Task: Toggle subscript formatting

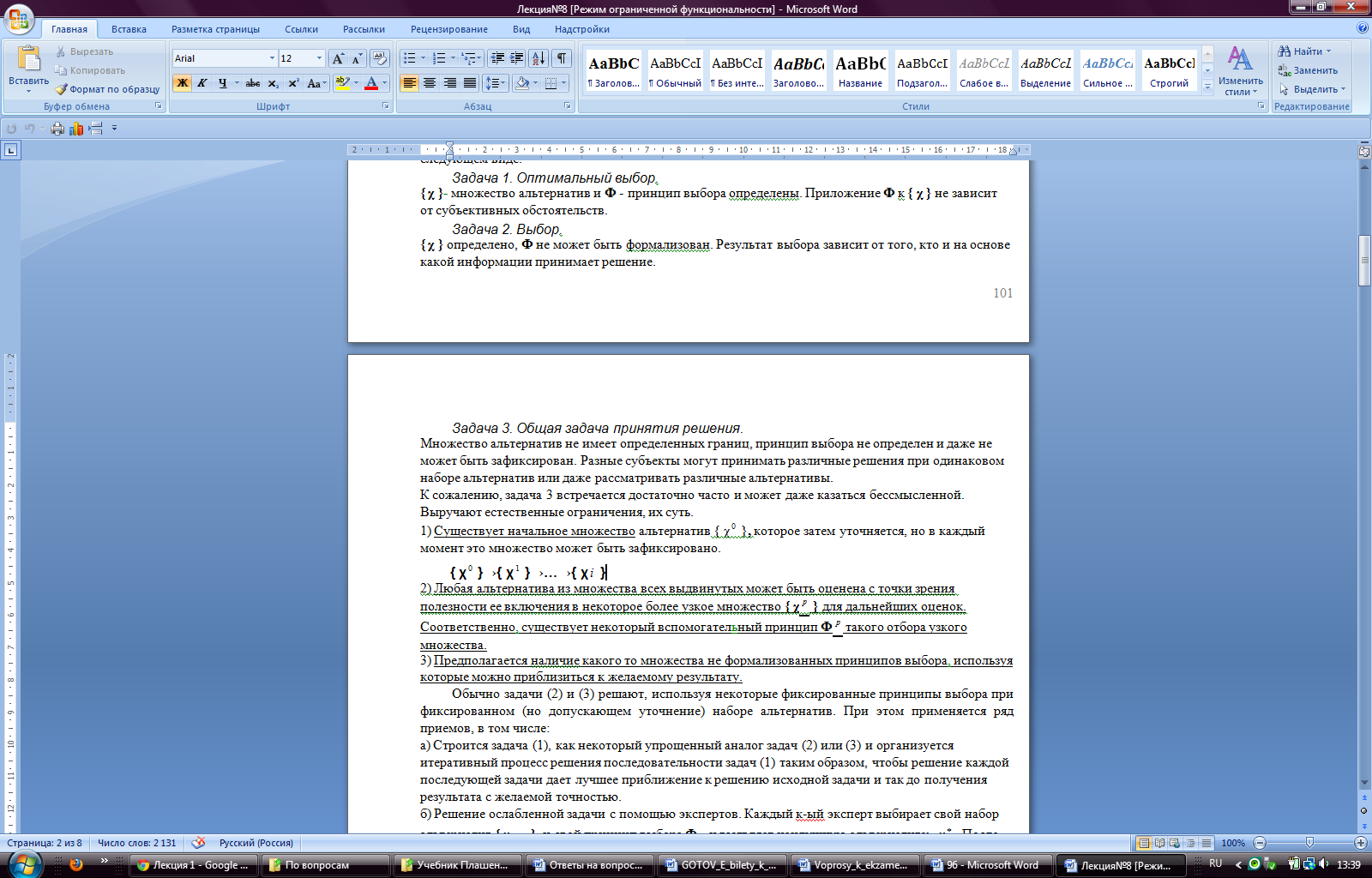Action: pyautogui.click(x=274, y=83)
